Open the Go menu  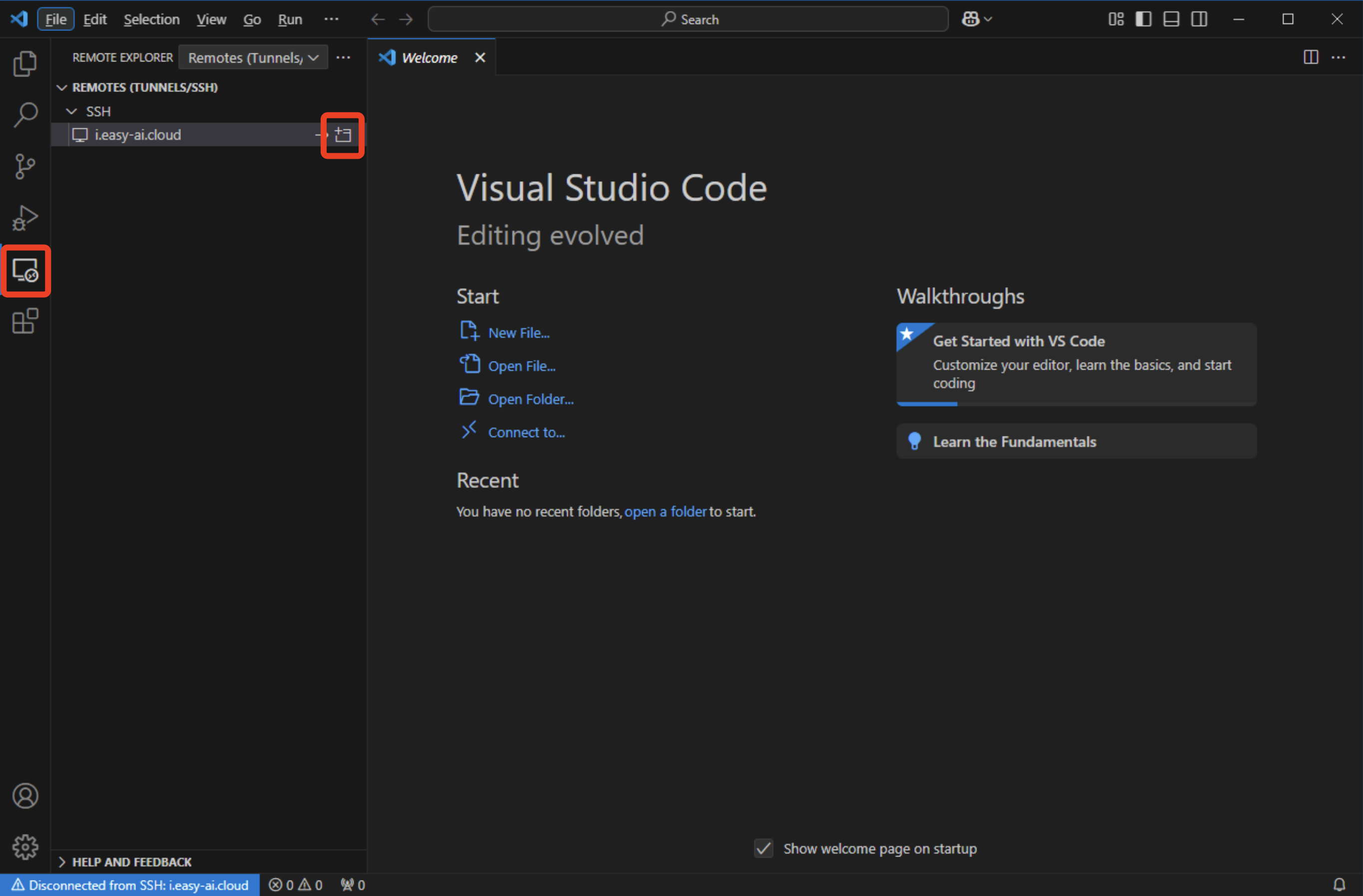252,19
